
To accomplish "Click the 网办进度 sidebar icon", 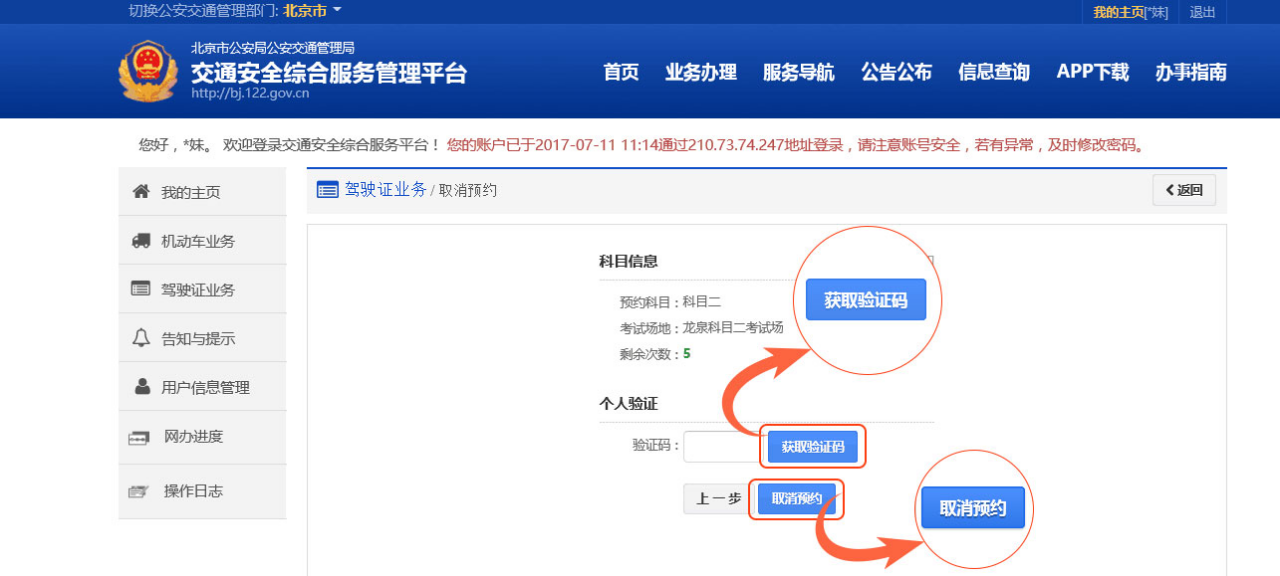I will [139, 437].
